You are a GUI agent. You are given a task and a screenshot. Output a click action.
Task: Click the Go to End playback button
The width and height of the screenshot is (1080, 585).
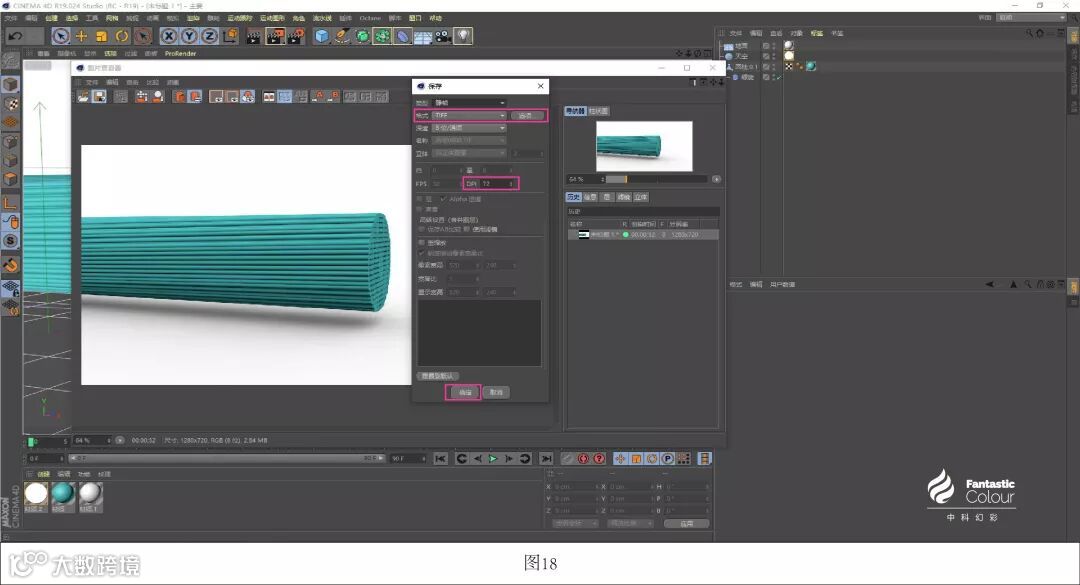point(546,459)
